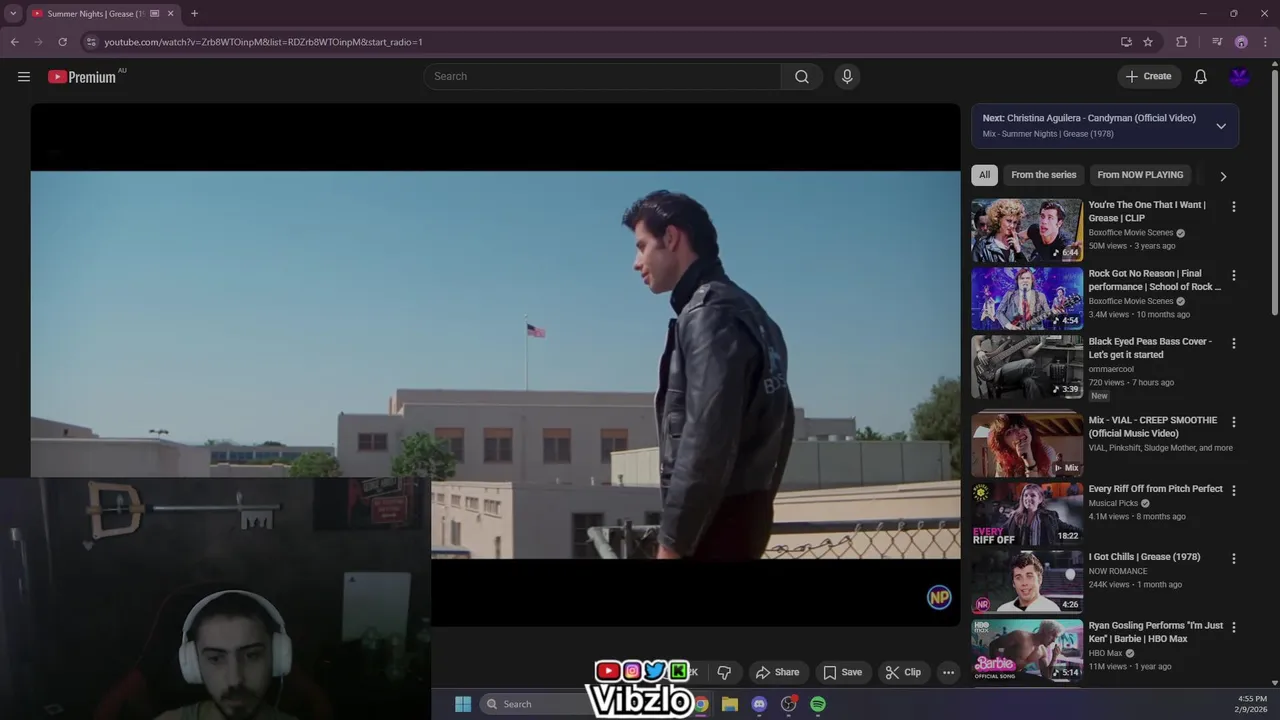Open options for Ryan Gosling "I'm Just Ken"
The width and height of the screenshot is (1280, 720).
[x=1233, y=627]
